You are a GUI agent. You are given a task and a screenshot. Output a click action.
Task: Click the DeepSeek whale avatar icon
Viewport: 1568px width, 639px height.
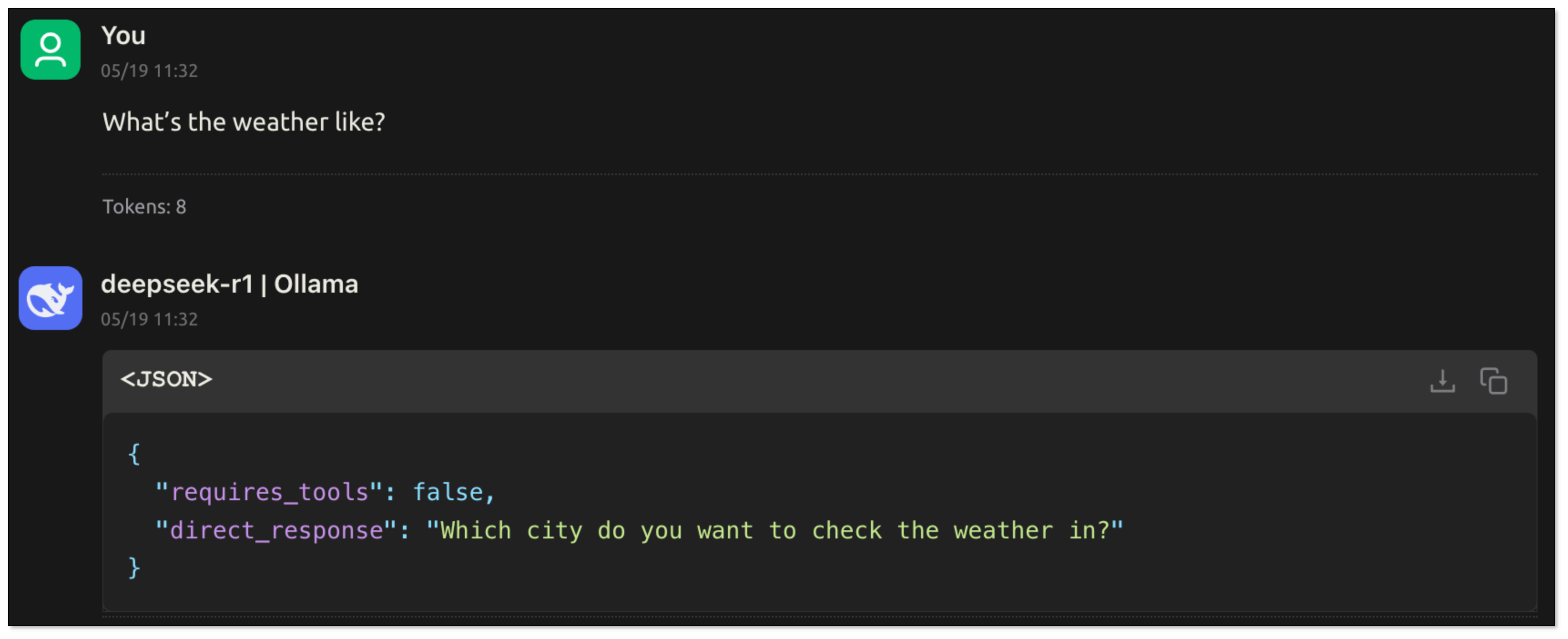pos(51,298)
